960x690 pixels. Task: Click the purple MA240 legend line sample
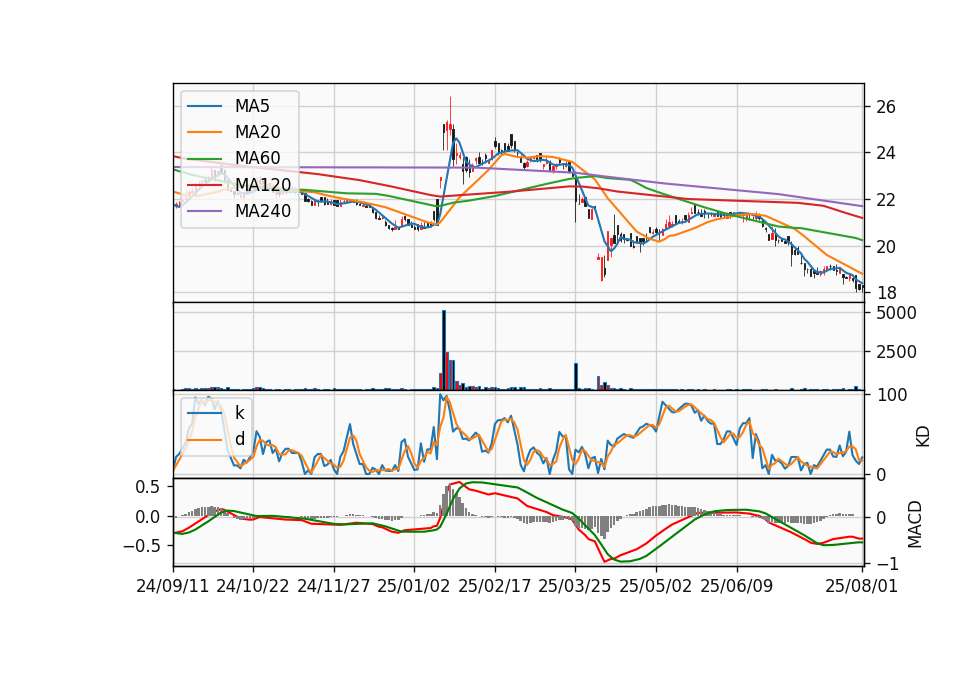click(204, 211)
